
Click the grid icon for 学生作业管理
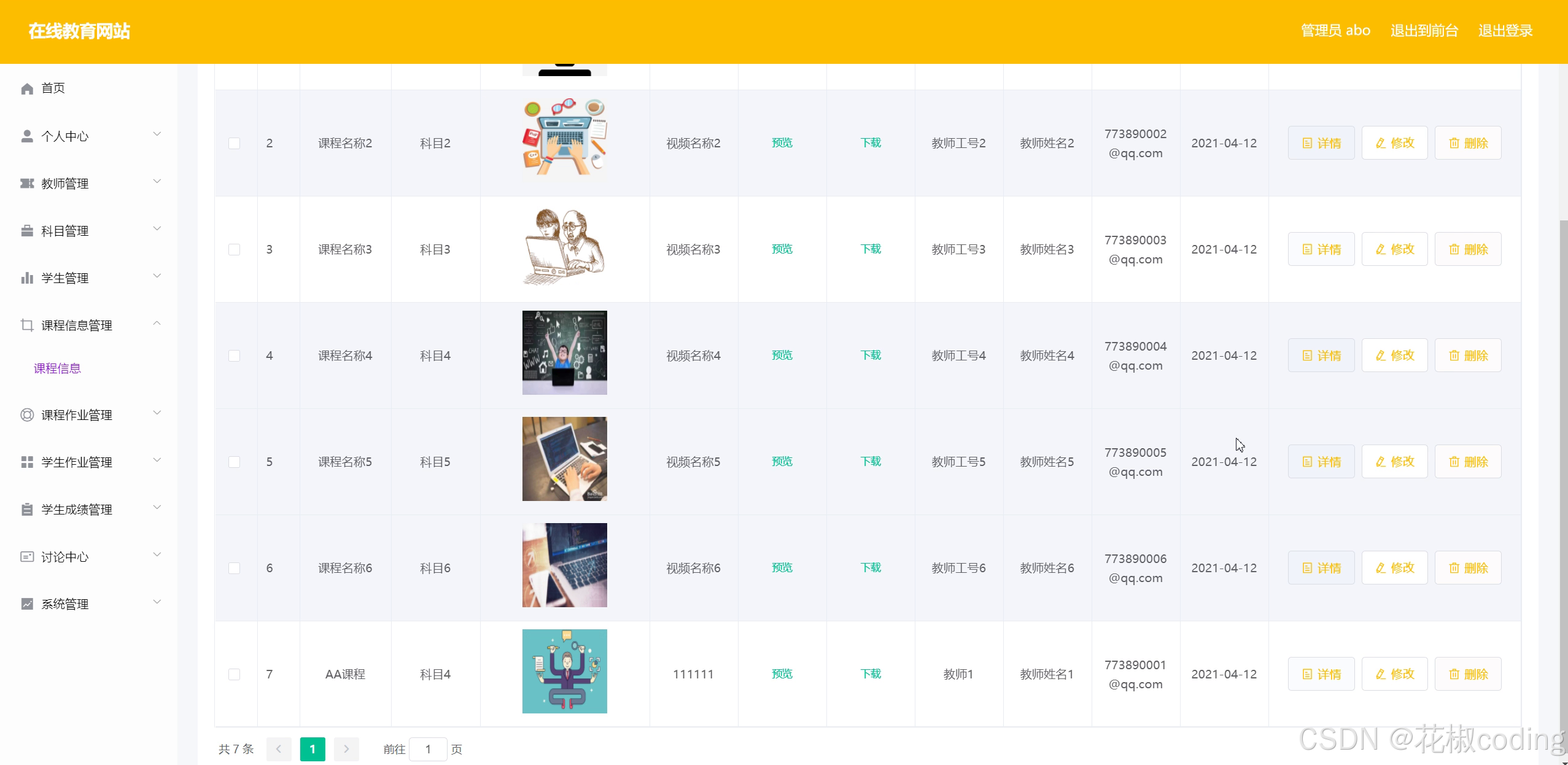[x=27, y=462]
